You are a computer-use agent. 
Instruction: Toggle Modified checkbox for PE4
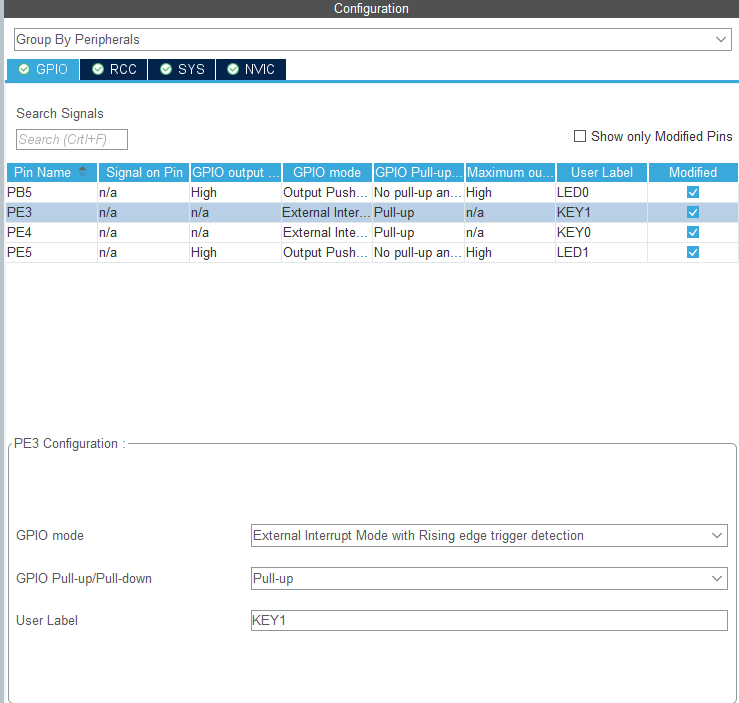[693, 232]
